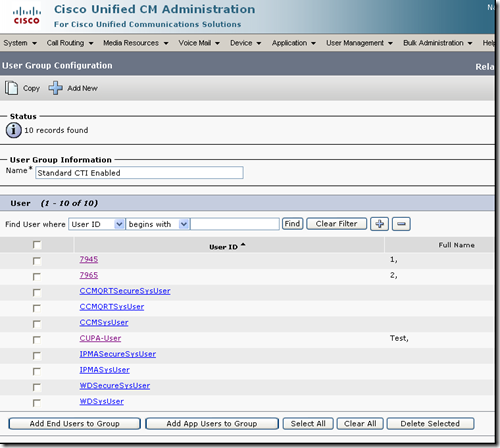Open the CCMQRTSysUser link
500x448 pixels.
[112, 307]
